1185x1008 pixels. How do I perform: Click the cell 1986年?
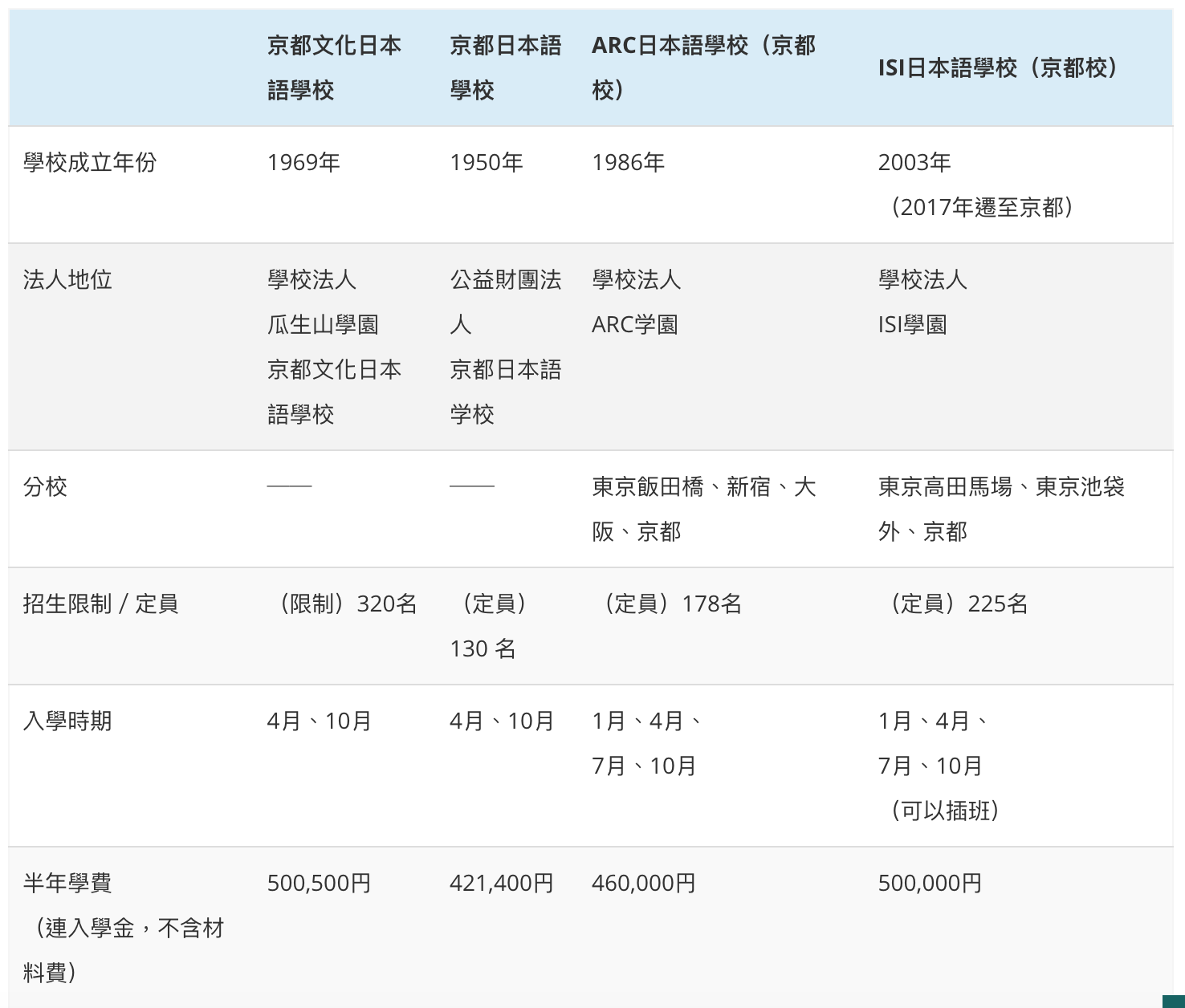click(x=628, y=163)
